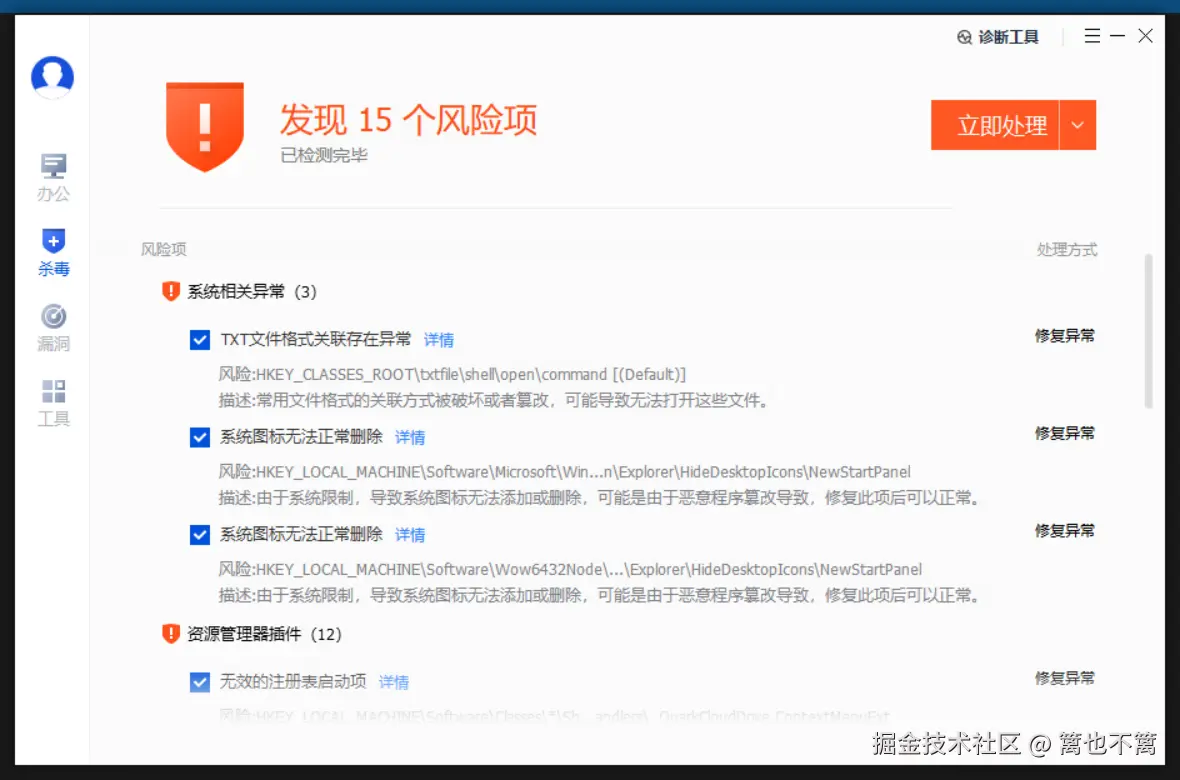Click description 常用文件格式的关联方式被破坏或者篡改
The height and width of the screenshot is (780, 1180).
pos(495,401)
